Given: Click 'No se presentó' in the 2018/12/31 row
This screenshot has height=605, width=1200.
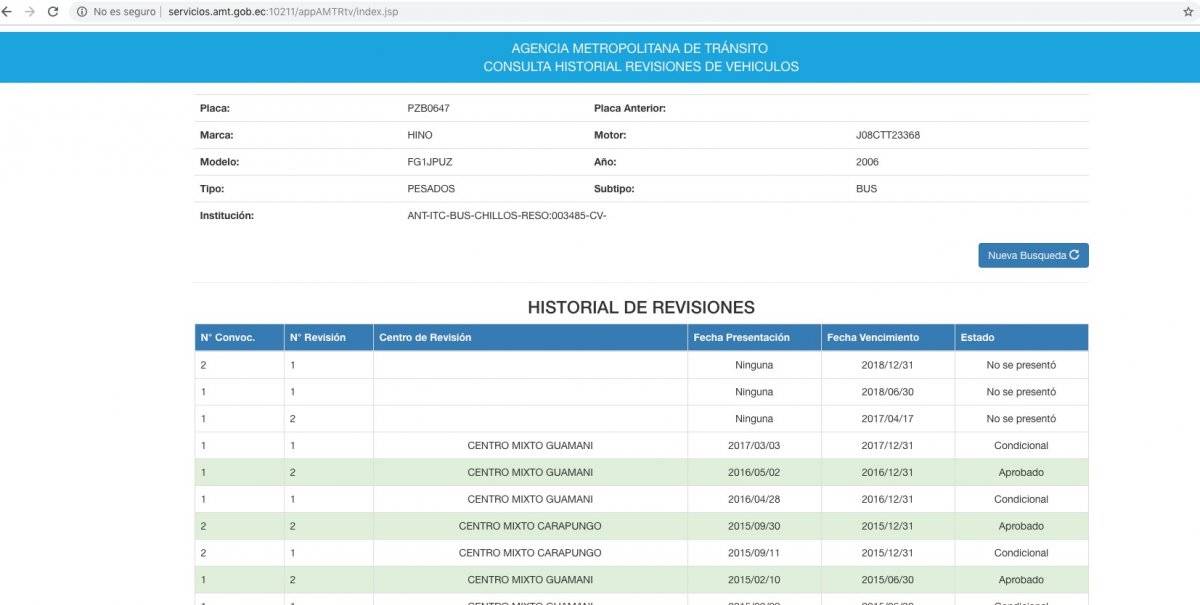Looking at the screenshot, I should coord(1021,365).
